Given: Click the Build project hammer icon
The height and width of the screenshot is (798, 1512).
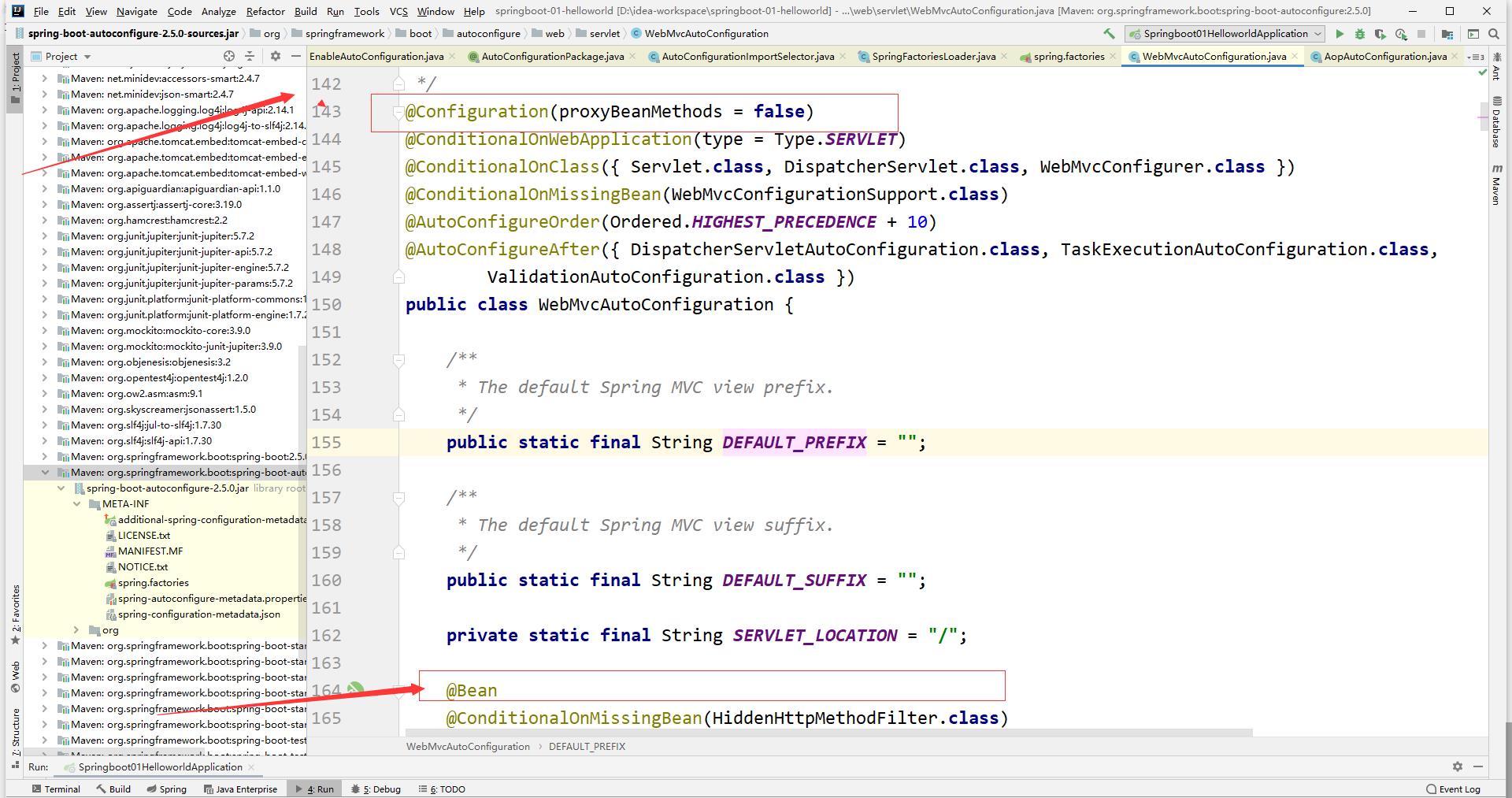Looking at the screenshot, I should click(x=1109, y=34).
